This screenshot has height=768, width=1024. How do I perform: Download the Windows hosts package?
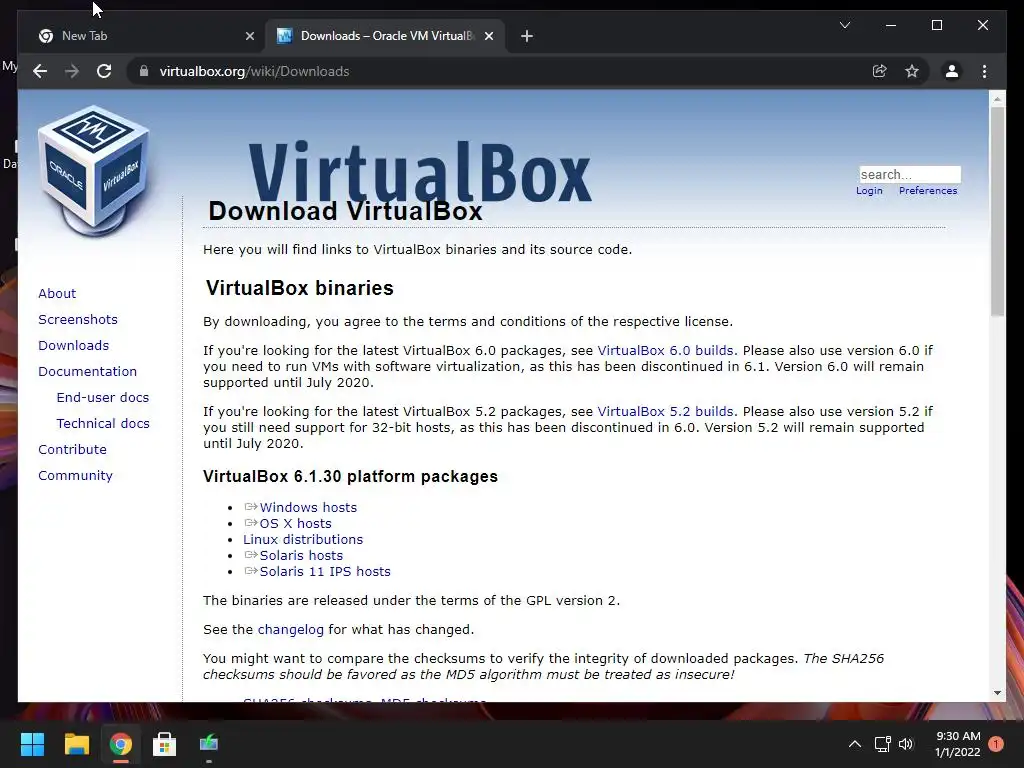click(308, 507)
